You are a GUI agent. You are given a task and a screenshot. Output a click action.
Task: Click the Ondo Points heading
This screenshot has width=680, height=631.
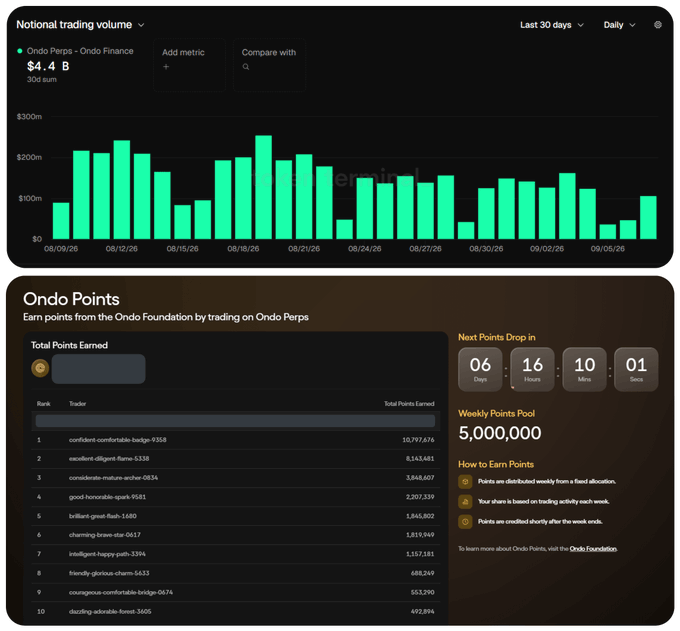pyautogui.click(x=71, y=299)
